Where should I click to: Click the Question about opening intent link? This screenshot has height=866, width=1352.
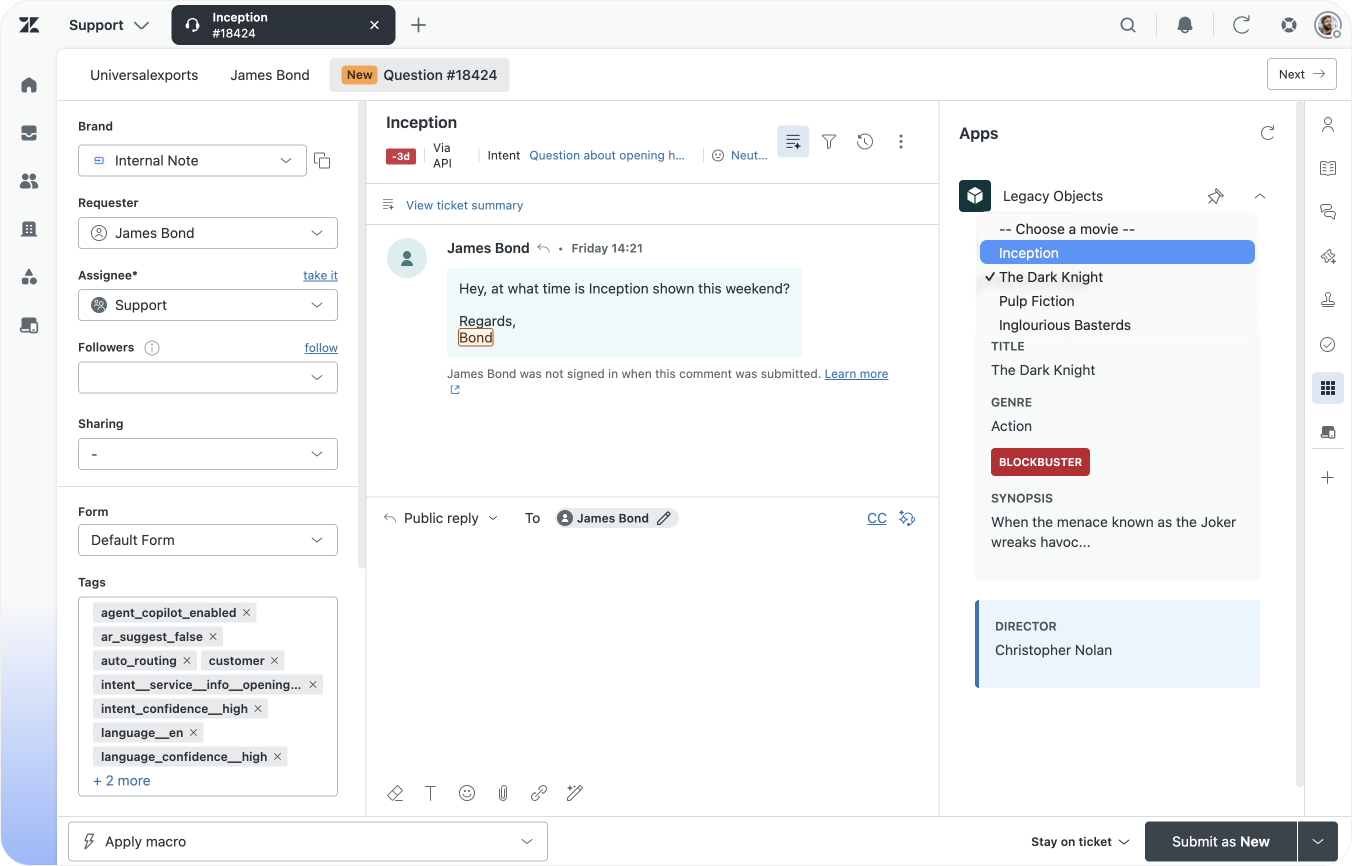pyautogui.click(x=607, y=155)
